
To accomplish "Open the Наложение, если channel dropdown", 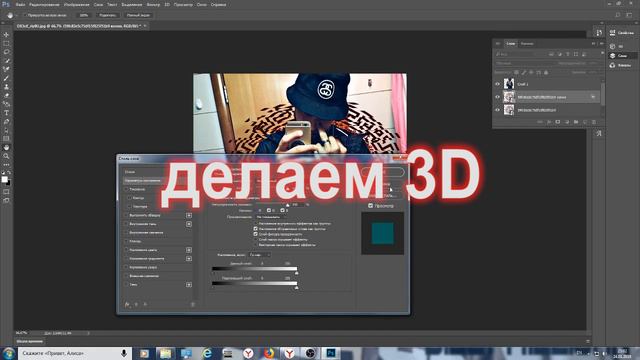I will point(260,255).
